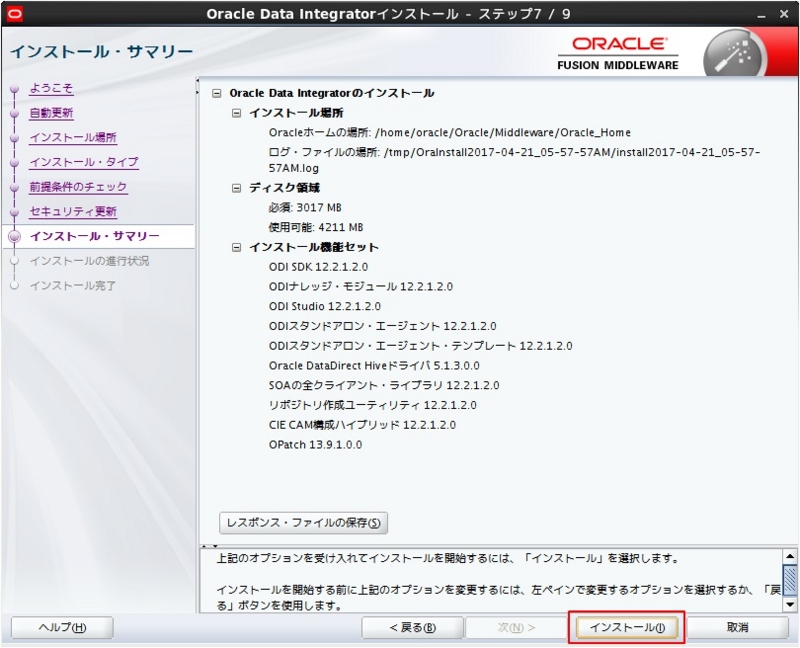Screen dimensions: 800x648
Task: Click the 使用可能: 4211 MB entry
Action: point(316,228)
